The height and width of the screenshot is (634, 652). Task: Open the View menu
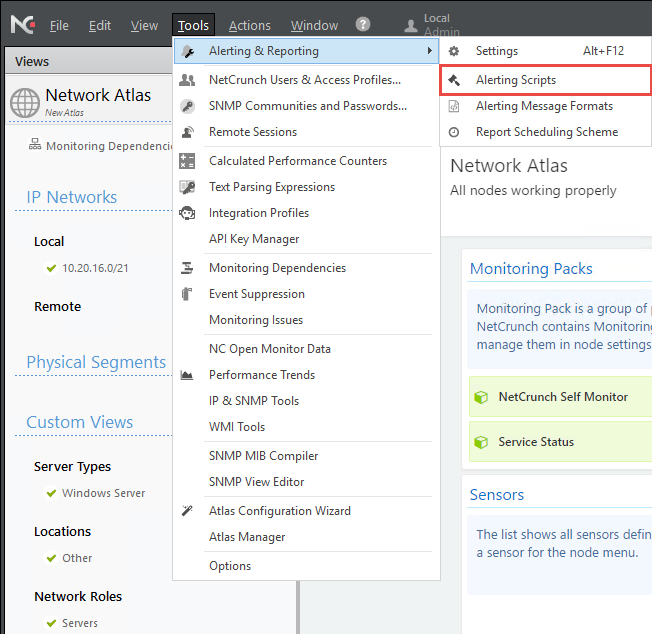[144, 25]
